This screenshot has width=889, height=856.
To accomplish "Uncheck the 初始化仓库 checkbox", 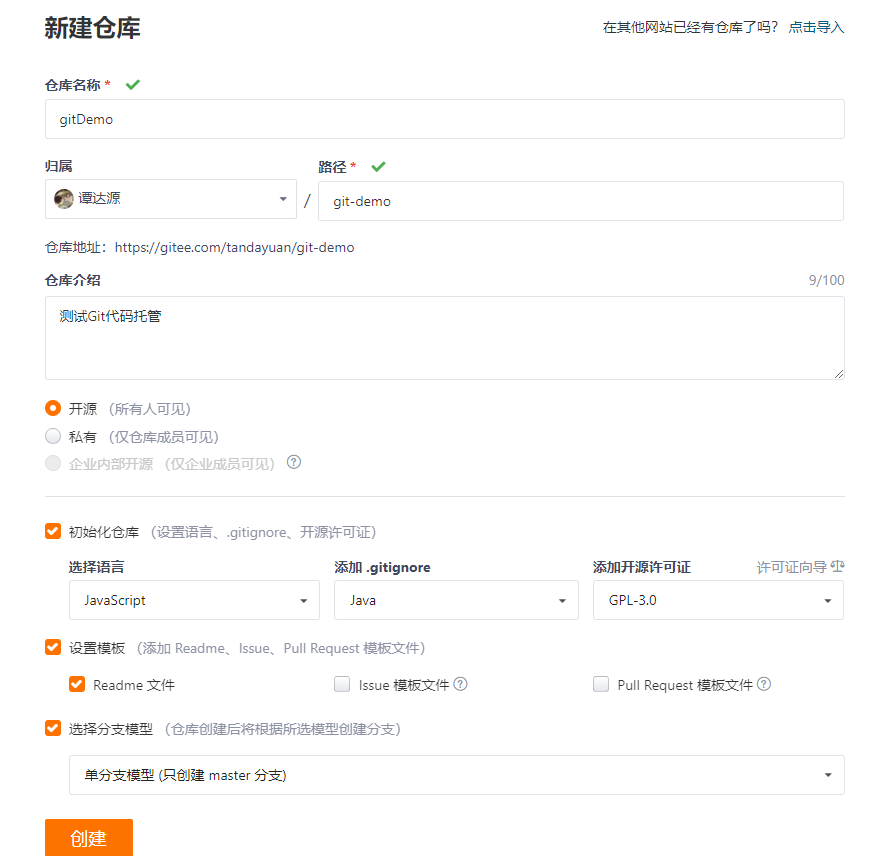I will pyautogui.click(x=53, y=531).
